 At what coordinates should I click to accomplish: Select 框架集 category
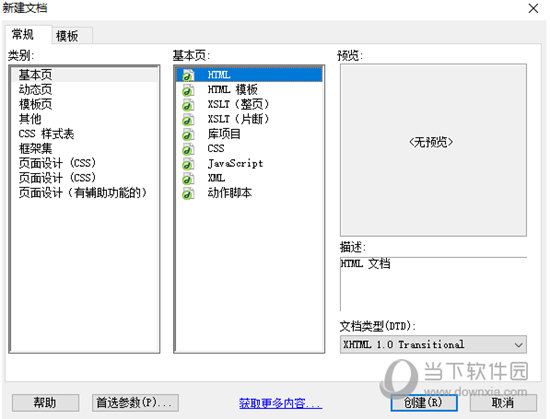(x=84, y=148)
